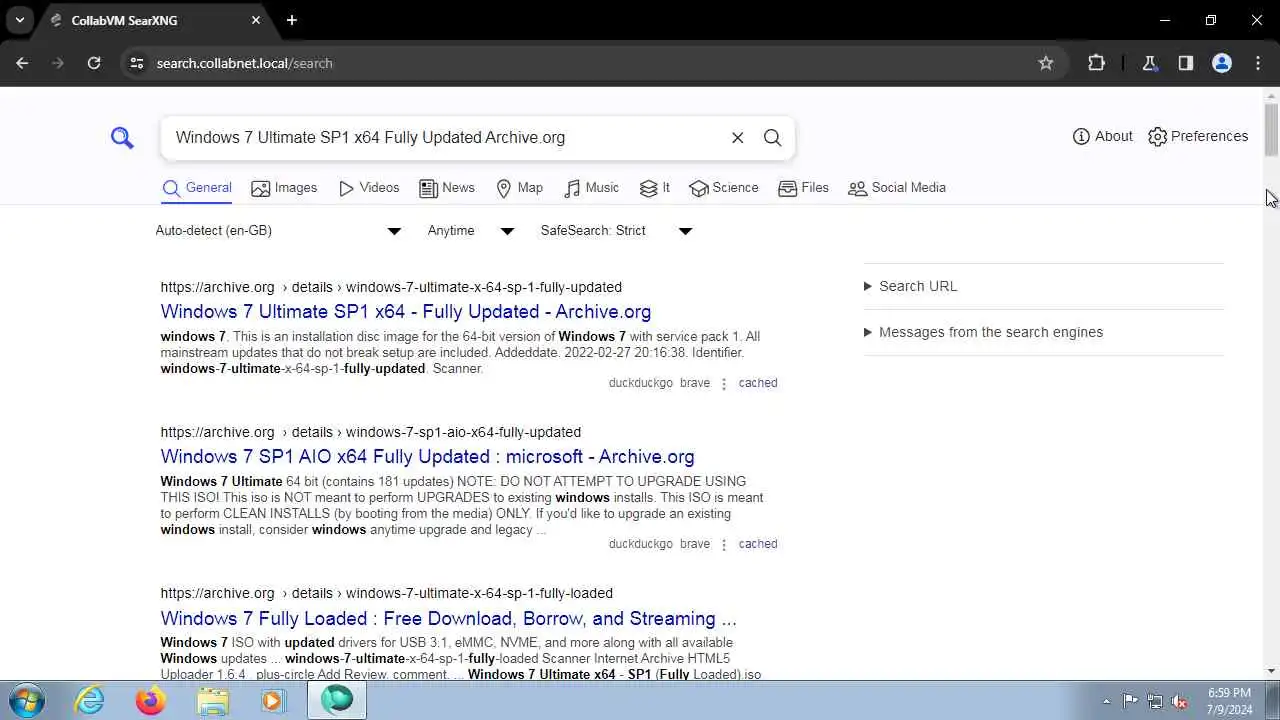Open the Anytime time range dropdown
1280x720 pixels.
click(470, 231)
